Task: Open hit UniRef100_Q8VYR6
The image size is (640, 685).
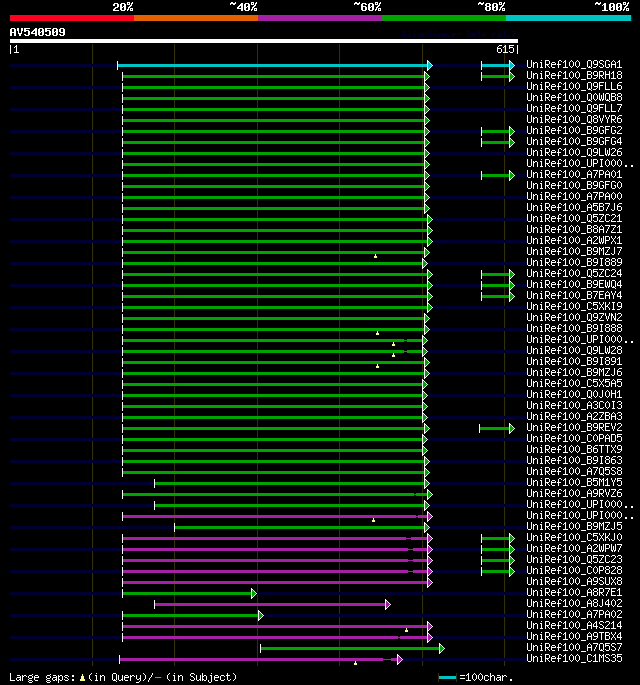Action: click(574, 120)
